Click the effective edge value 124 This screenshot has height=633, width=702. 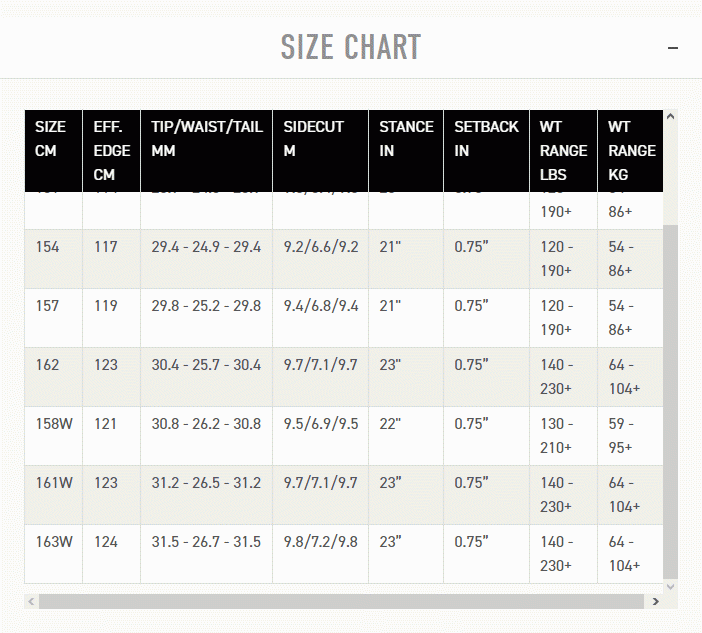pyautogui.click(x=106, y=542)
